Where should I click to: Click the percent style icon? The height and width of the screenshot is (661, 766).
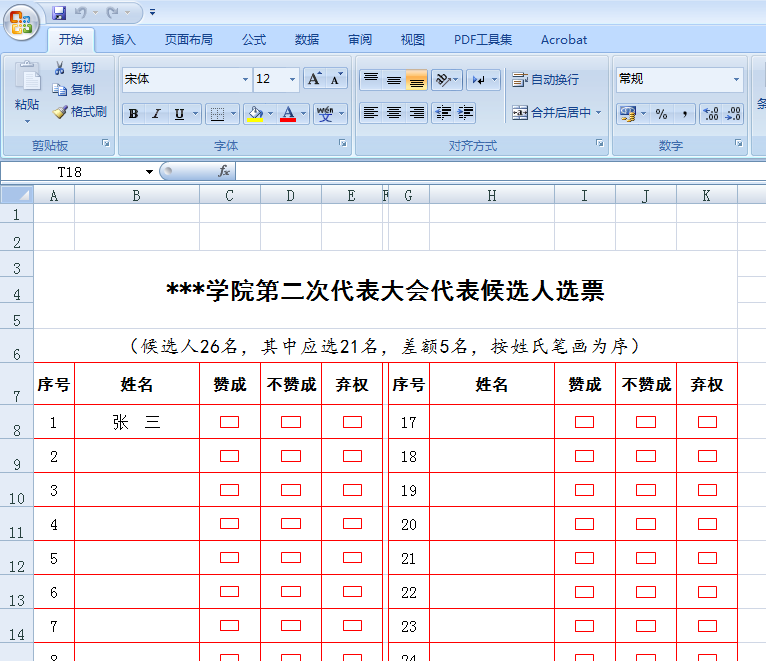(661, 114)
